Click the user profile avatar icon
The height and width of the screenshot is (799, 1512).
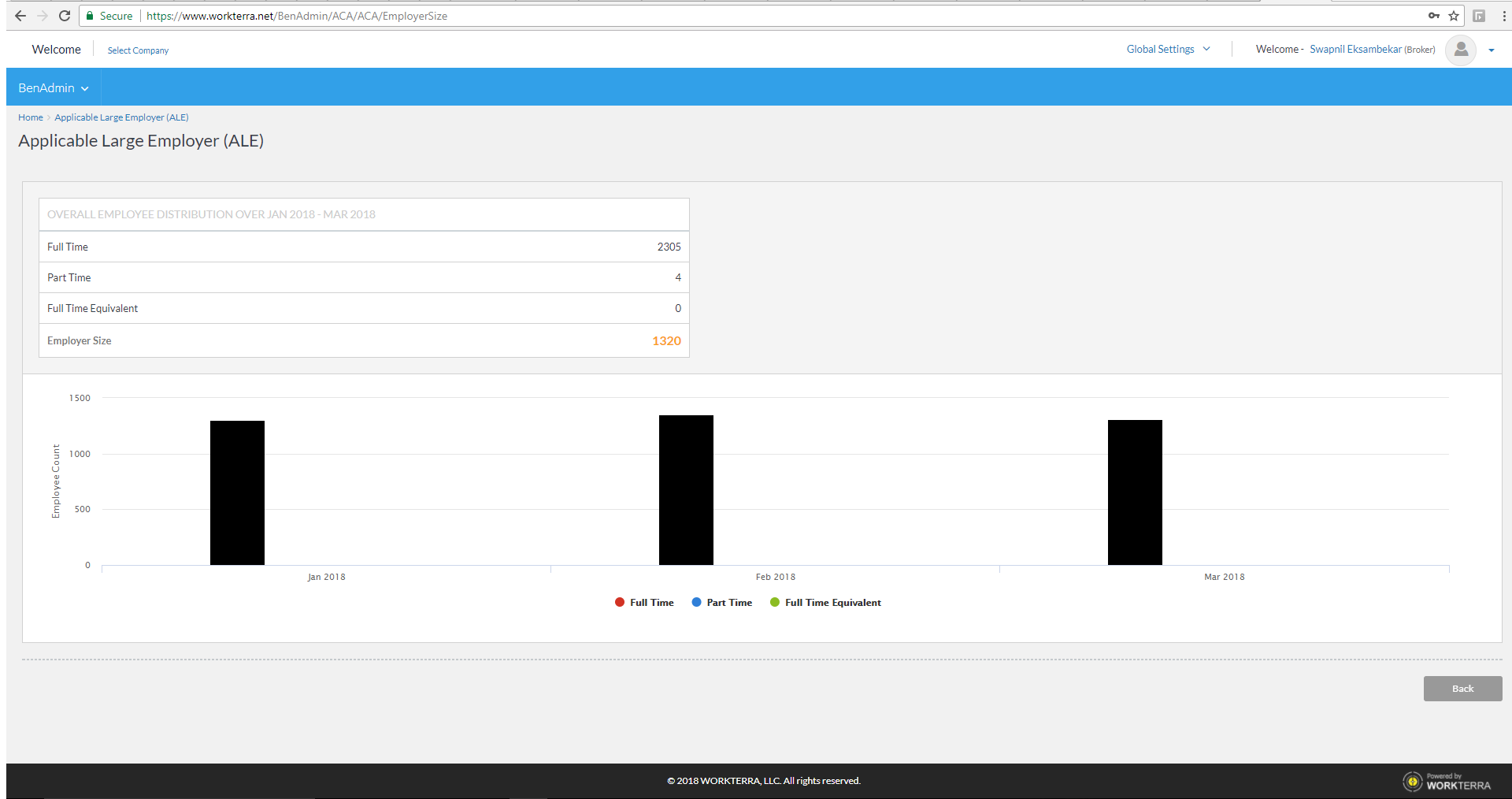1461,50
